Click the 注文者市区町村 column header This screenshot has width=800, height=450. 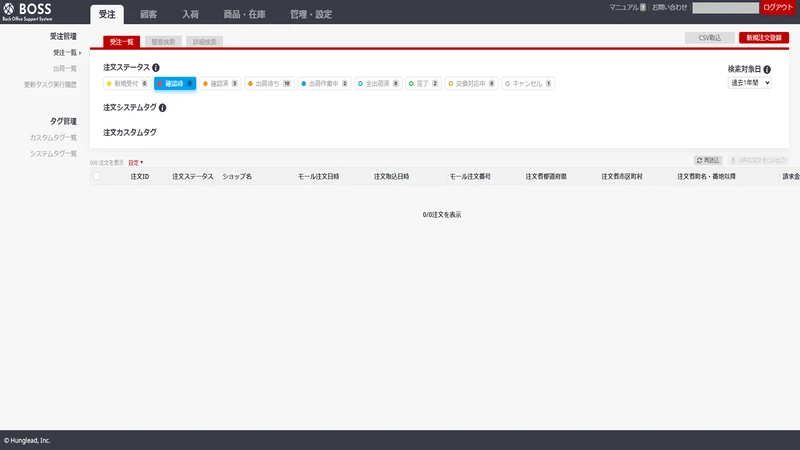(x=621, y=177)
